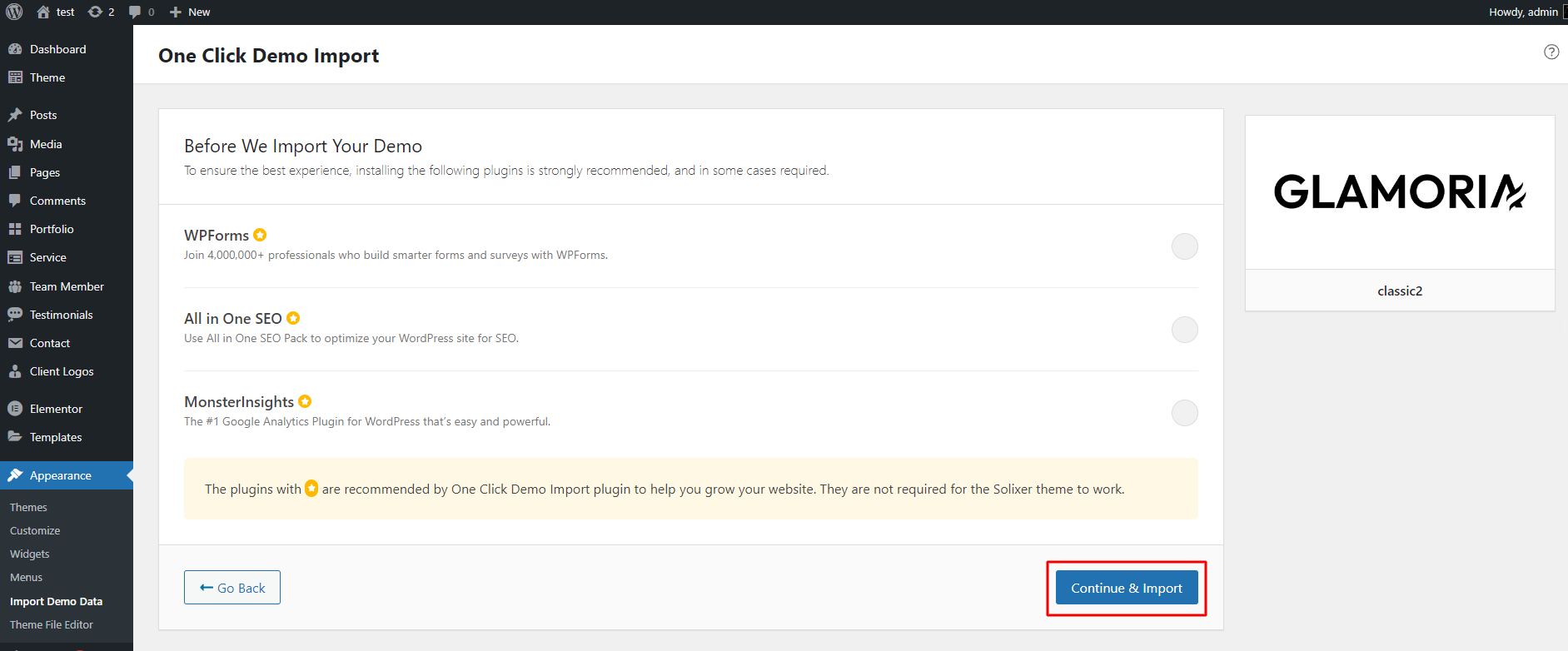This screenshot has height=651, width=1568.
Task: Click the New content menu label
Action: pos(199,12)
